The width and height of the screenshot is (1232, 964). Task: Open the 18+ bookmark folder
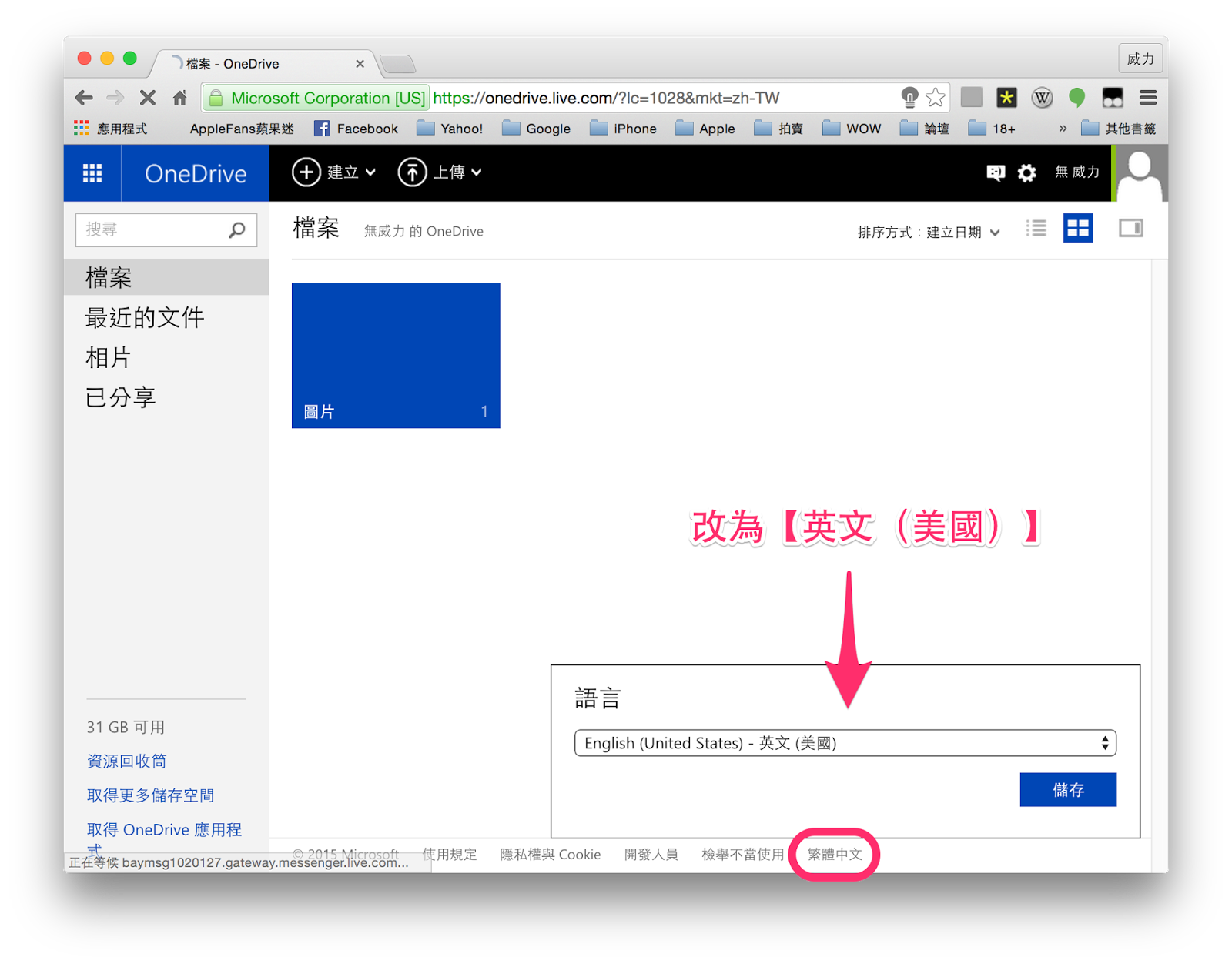tap(993, 129)
